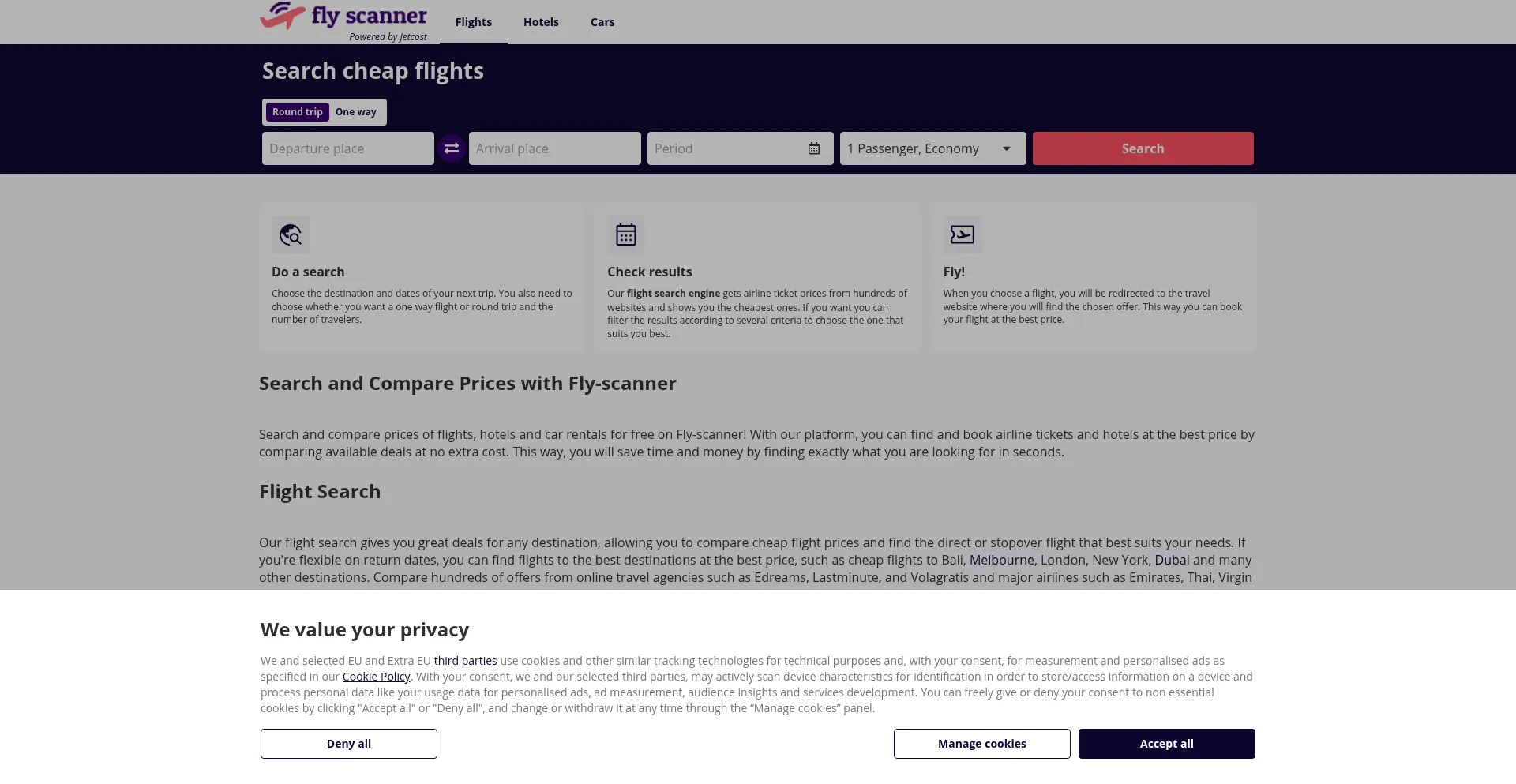Open the calendar icon in Period field

tap(814, 148)
